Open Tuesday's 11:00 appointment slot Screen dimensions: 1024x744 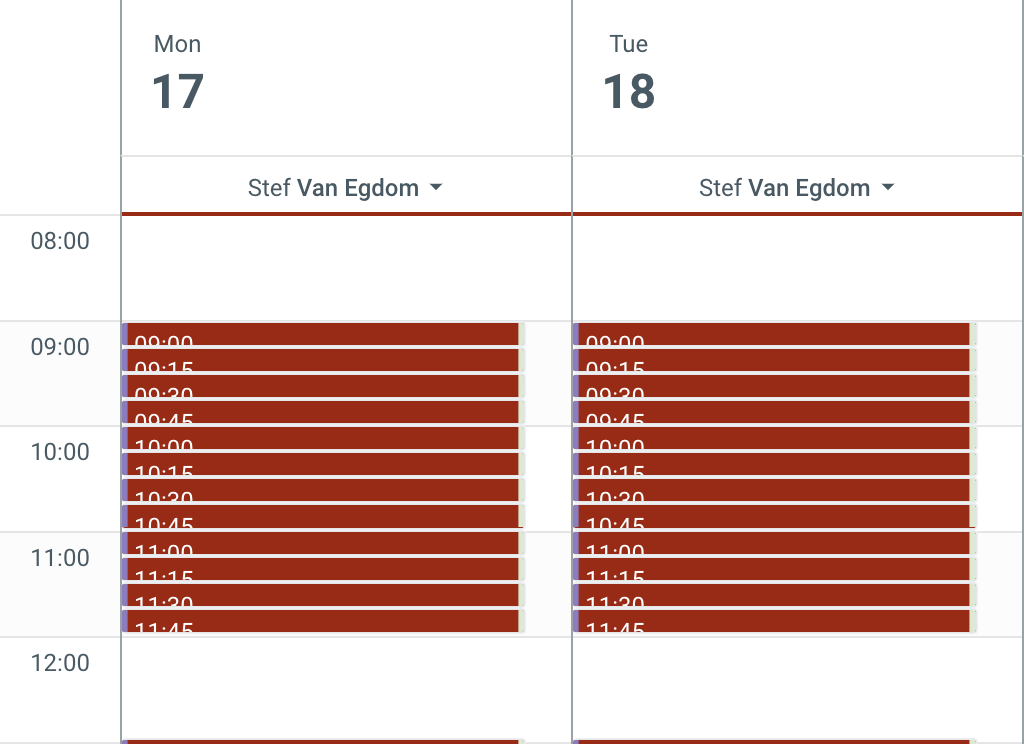point(773,542)
